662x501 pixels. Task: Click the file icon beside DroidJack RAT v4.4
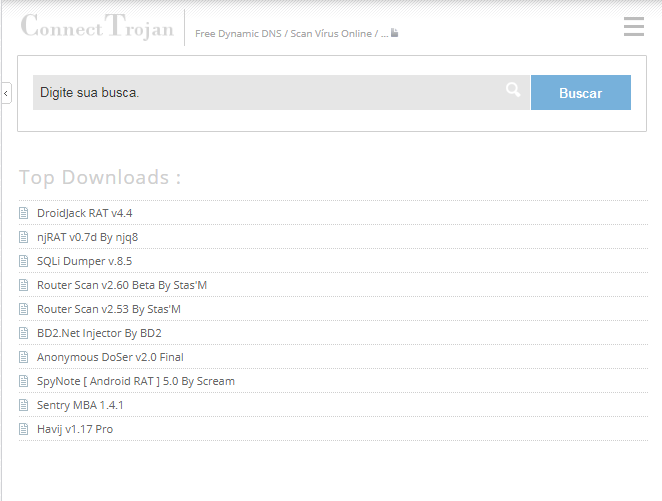(24, 213)
